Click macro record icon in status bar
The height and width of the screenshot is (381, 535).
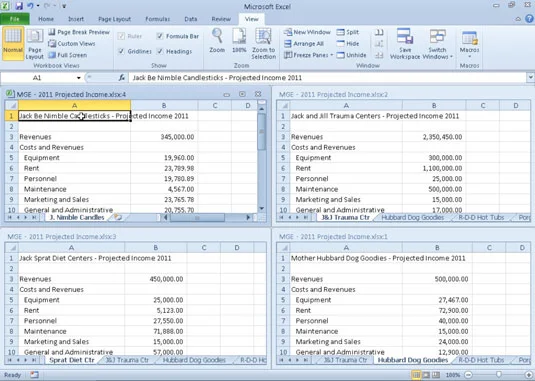pos(34,375)
